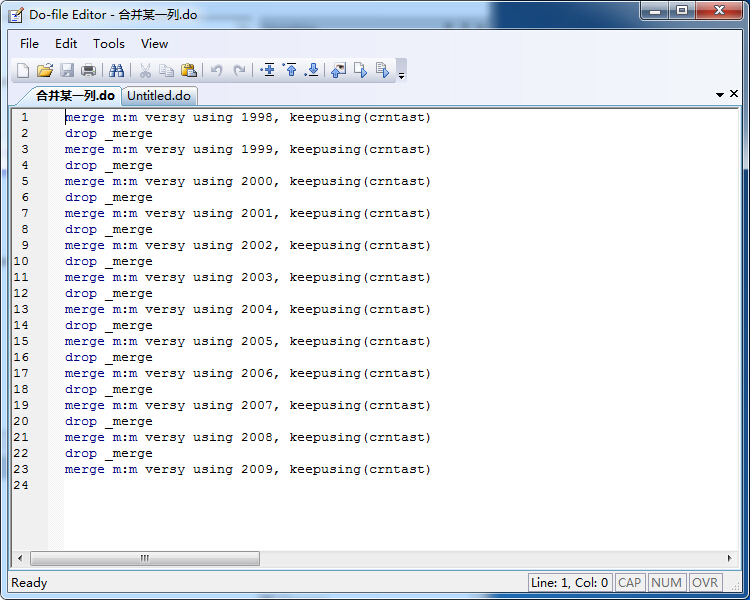This screenshot has width=750, height=600.
Task: Click the Do-file Editor title bar icon
Action: (x=16, y=15)
